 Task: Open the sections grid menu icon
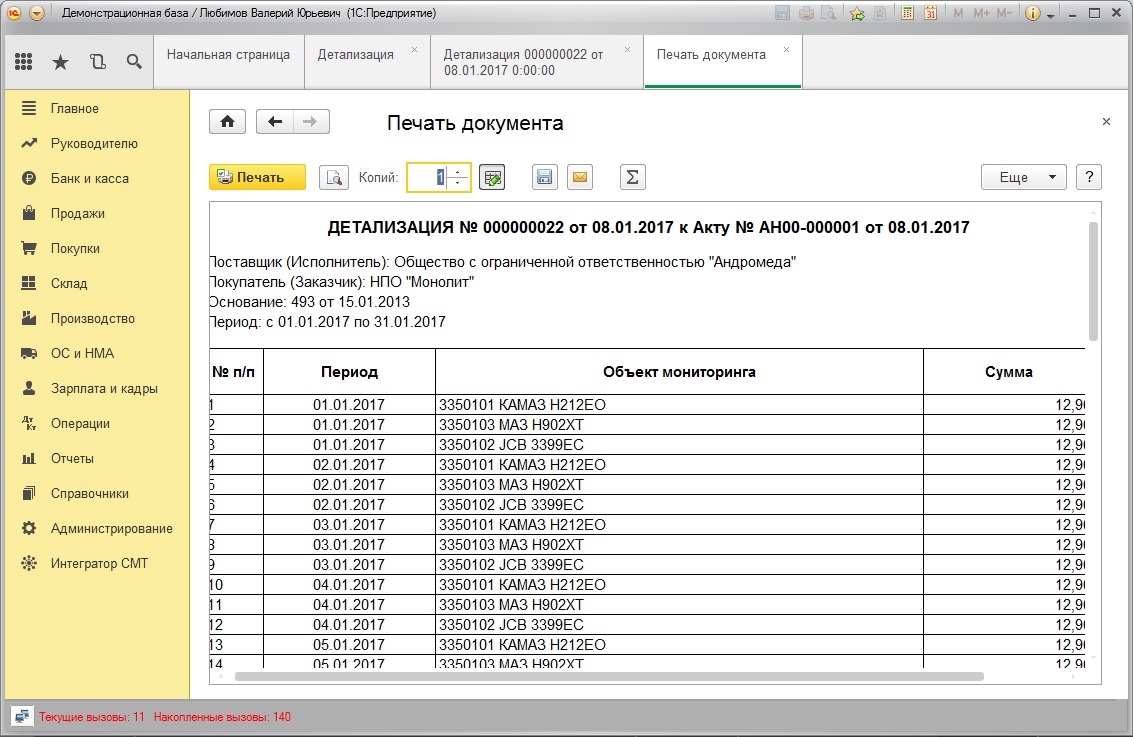(x=24, y=62)
